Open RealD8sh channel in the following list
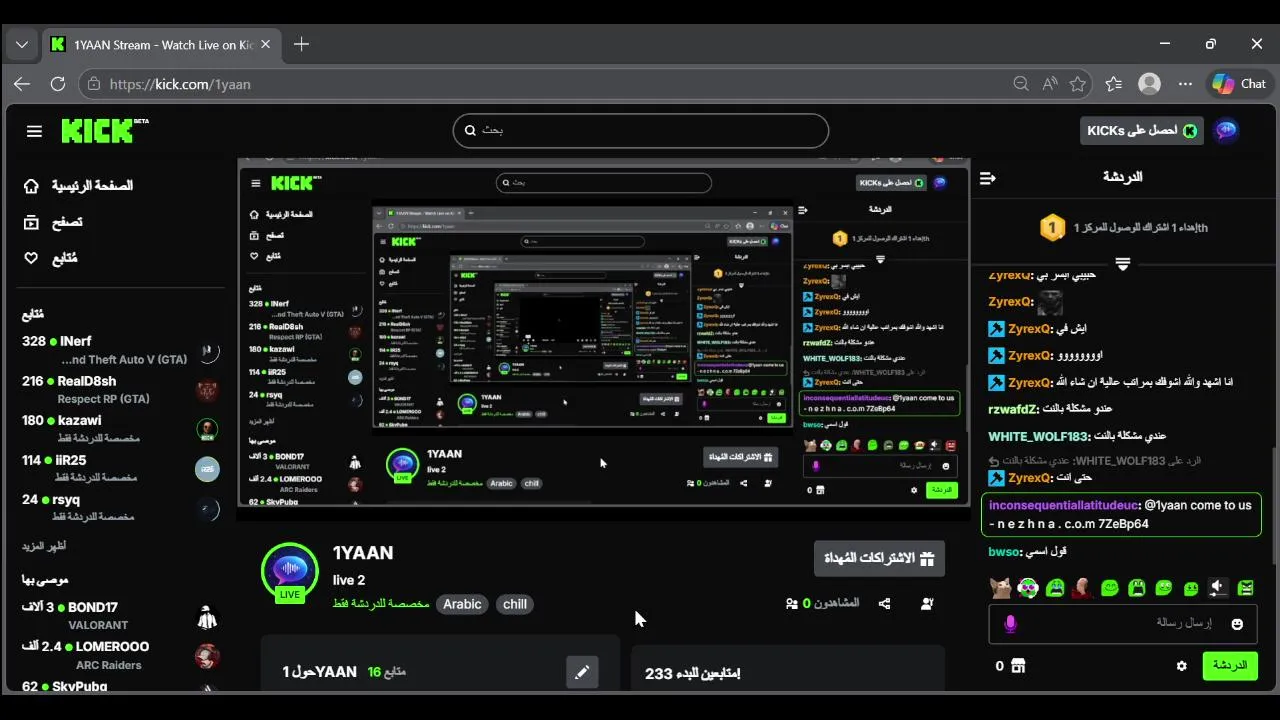The image size is (1280, 720). click(x=120, y=390)
